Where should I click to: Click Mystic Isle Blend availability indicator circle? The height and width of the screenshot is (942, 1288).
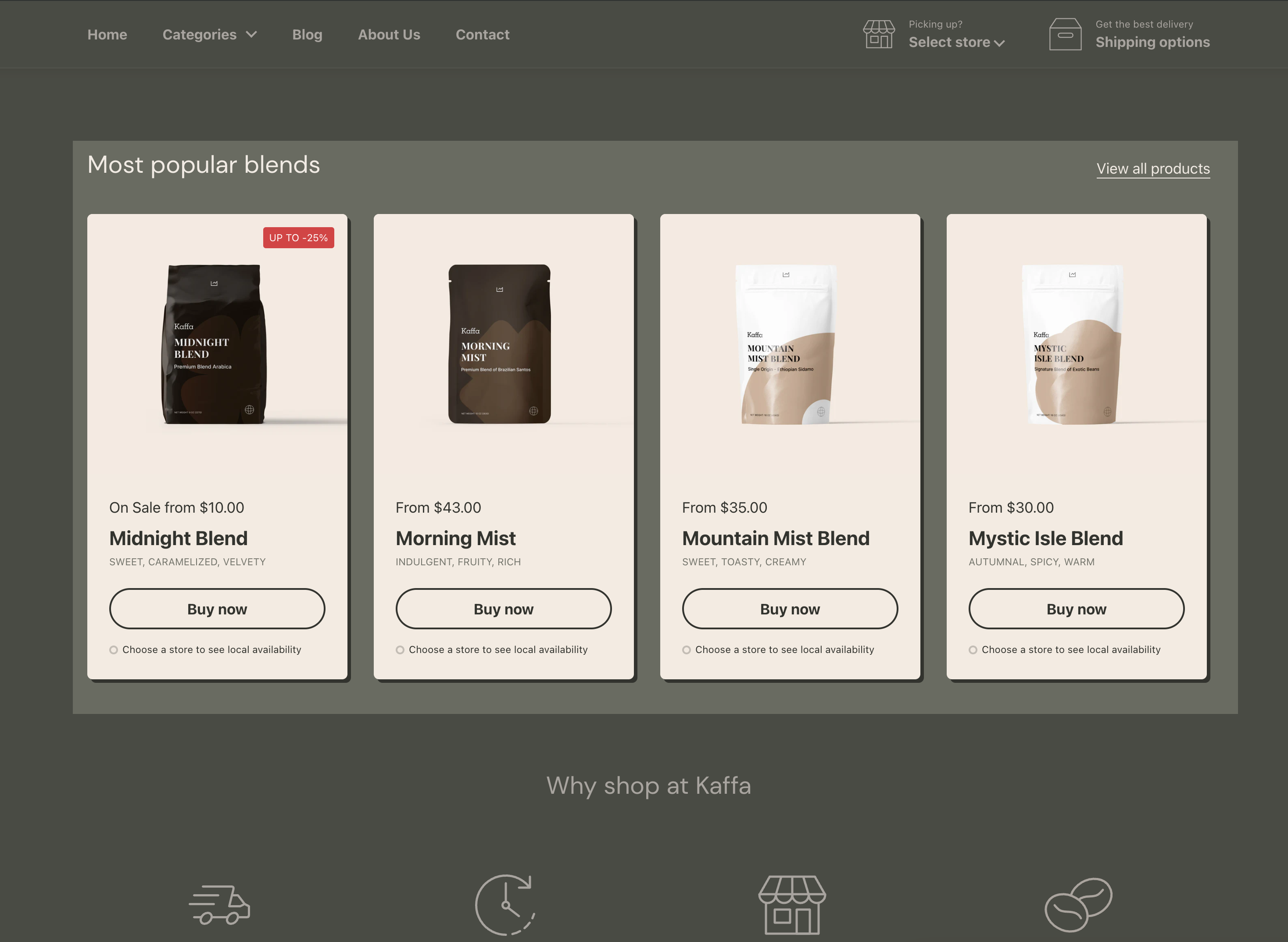point(973,650)
